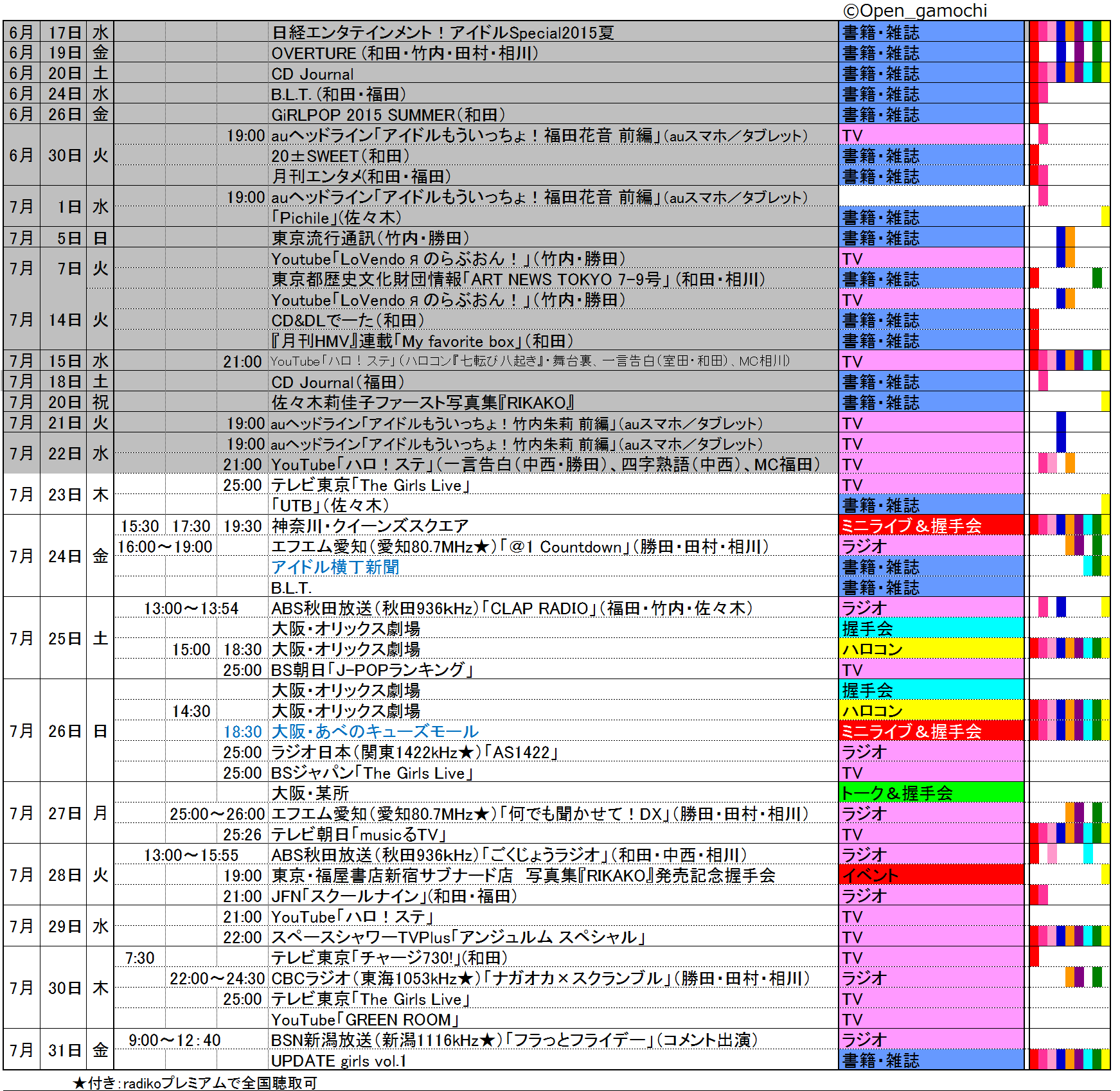
Task: Click the cyan 握手会 cell for 7月26日
Action: [932, 690]
